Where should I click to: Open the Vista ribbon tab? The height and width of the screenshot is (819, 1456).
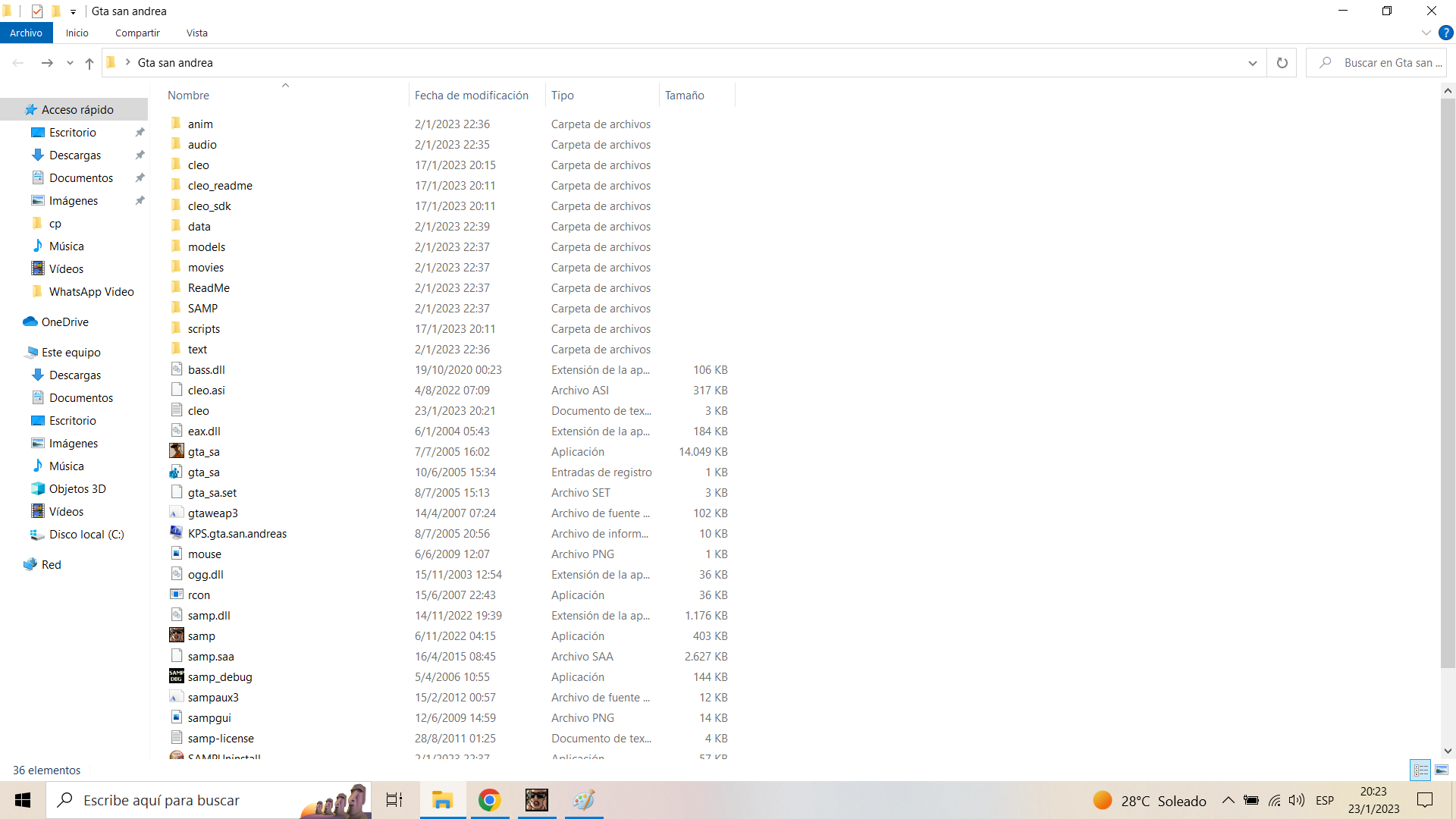click(197, 33)
